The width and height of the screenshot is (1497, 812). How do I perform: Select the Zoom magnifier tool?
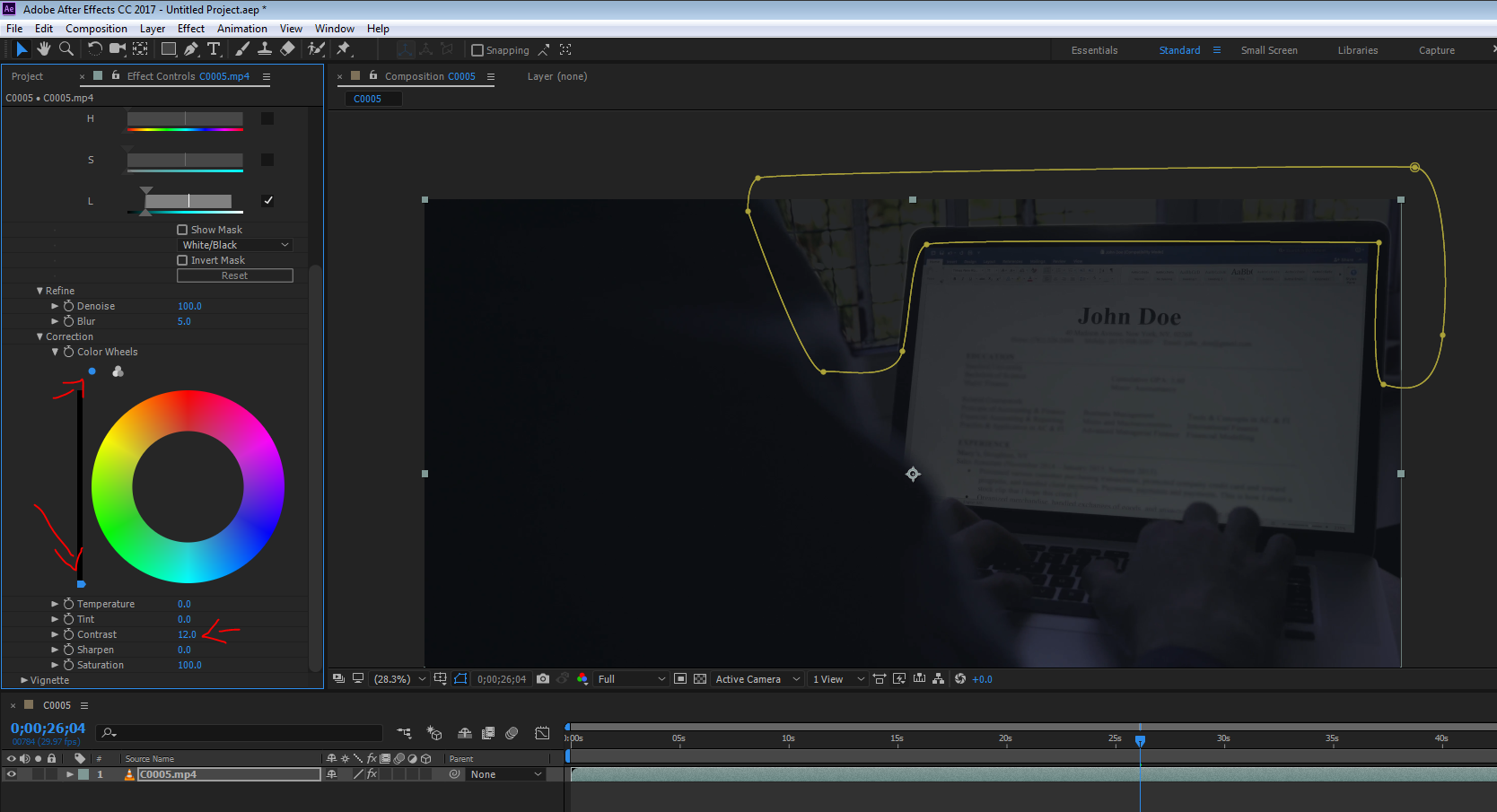click(66, 49)
